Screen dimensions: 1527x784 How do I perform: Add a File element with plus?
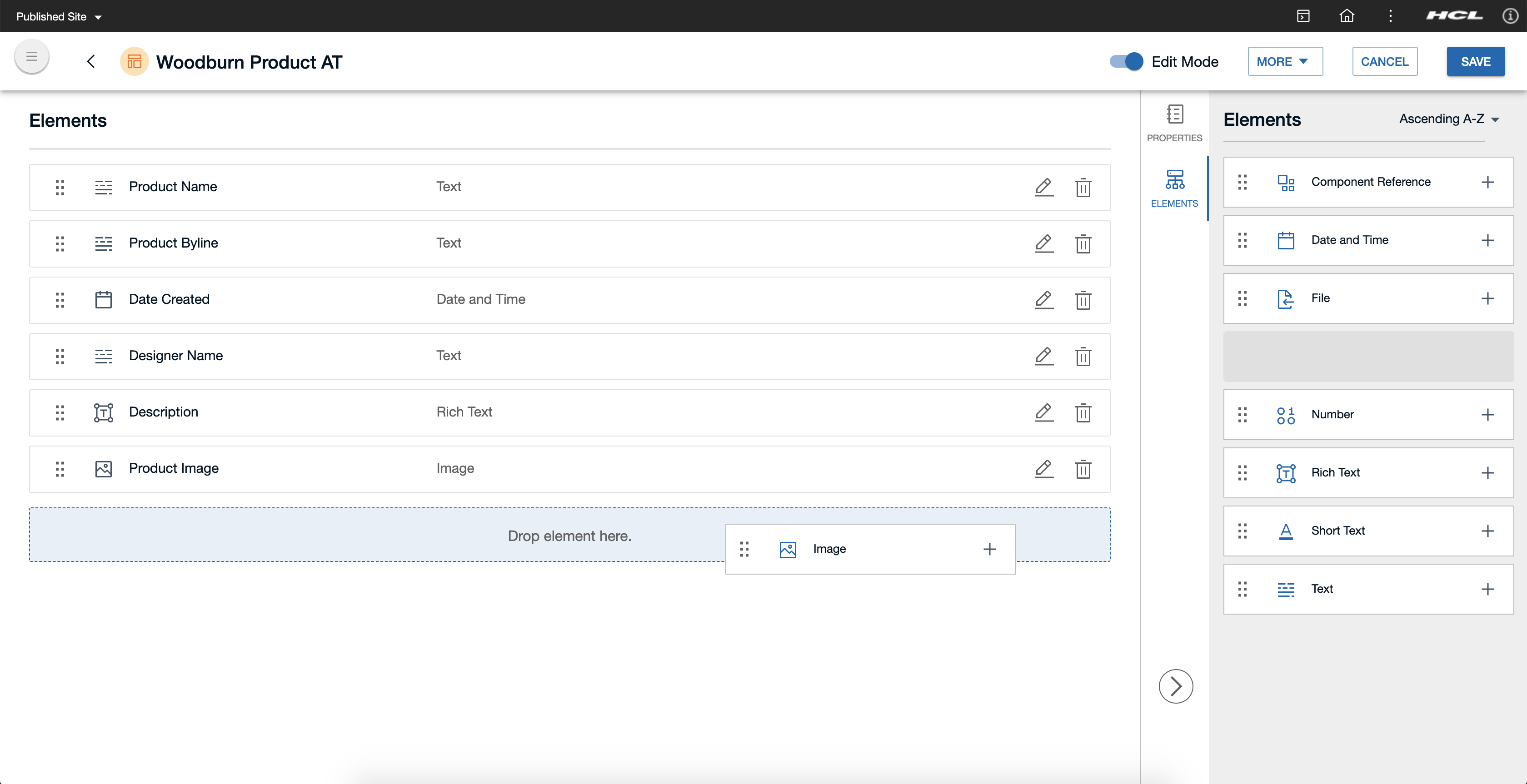click(1487, 298)
